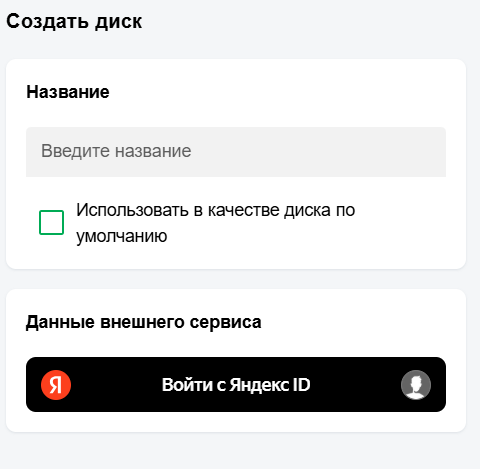
Task: Click the placeholder text "Введите название"
Action: (116, 151)
